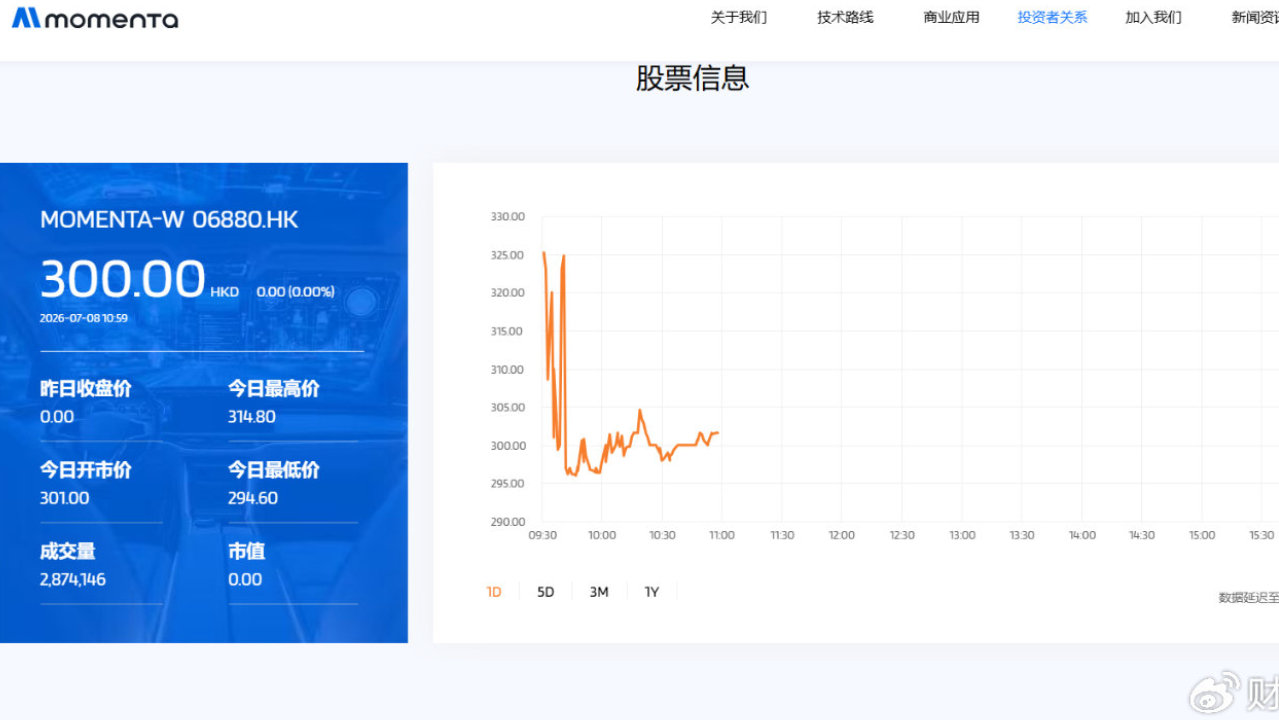Switch chart to 1Y range
1279x720 pixels.
coord(652,592)
